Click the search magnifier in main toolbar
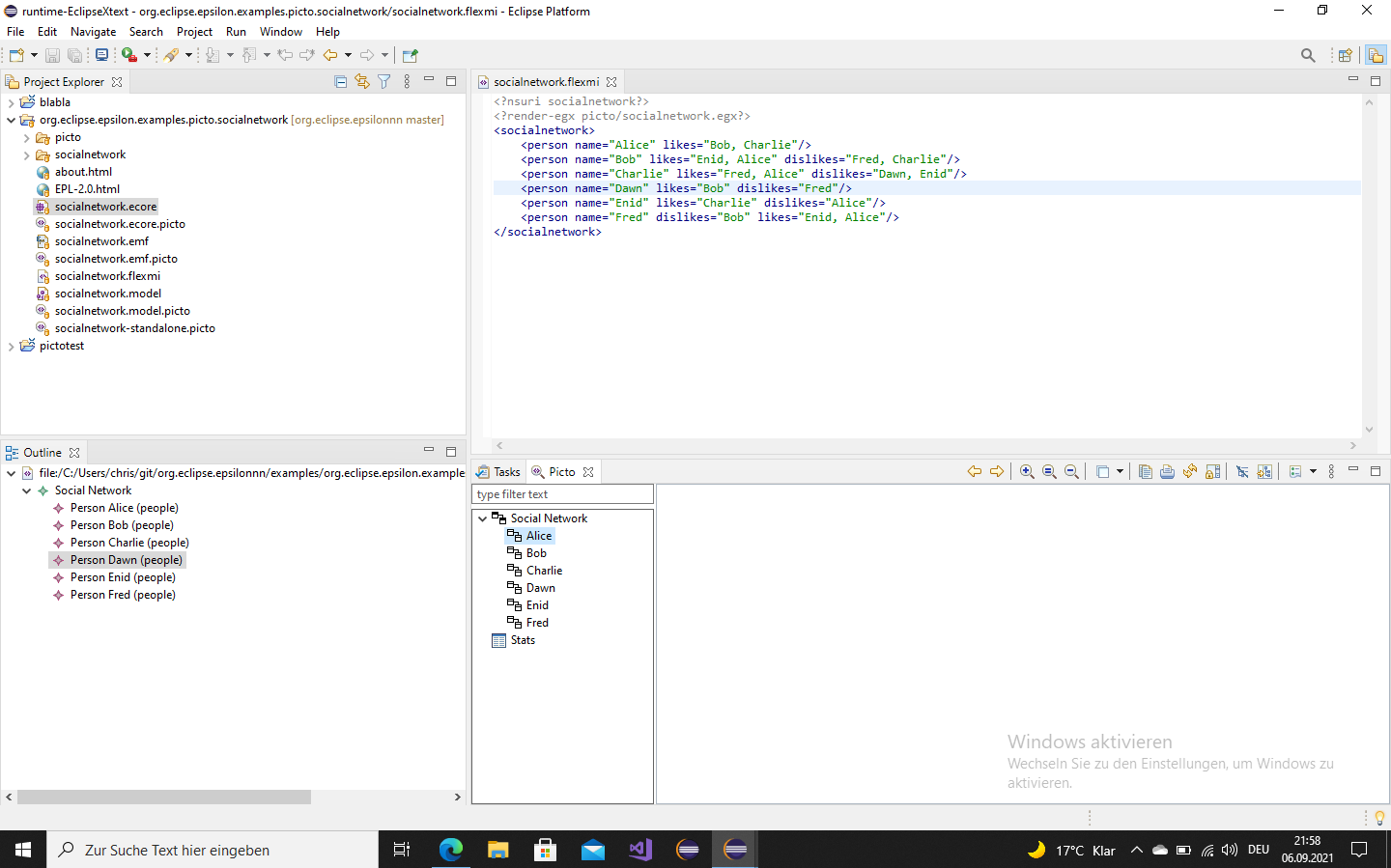Viewport: 1391px width, 868px height. point(1308,55)
